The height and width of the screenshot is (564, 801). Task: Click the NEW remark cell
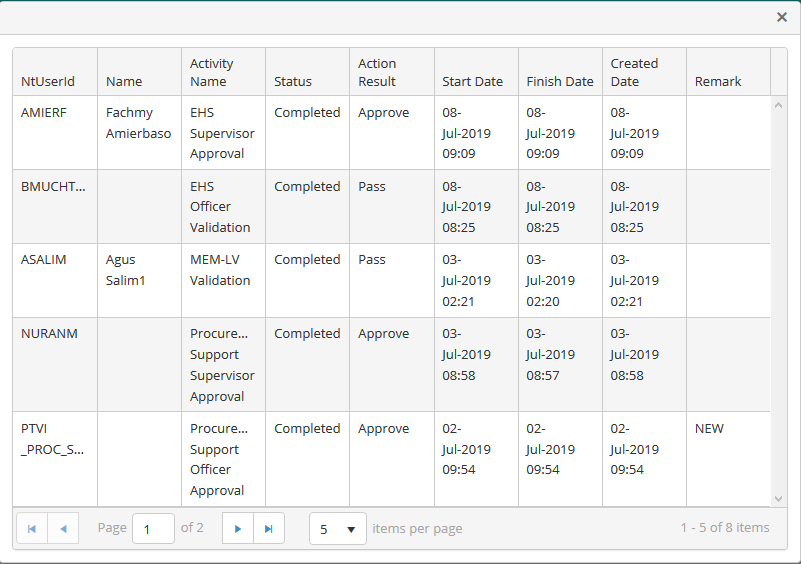[x=709, y=429]
